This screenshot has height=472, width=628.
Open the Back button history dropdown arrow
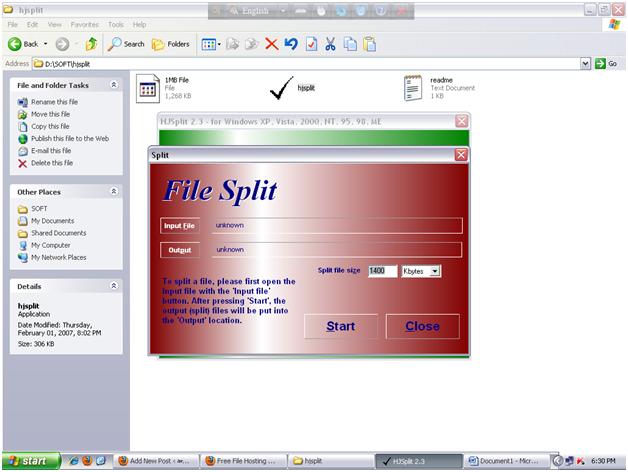[46, 44]
